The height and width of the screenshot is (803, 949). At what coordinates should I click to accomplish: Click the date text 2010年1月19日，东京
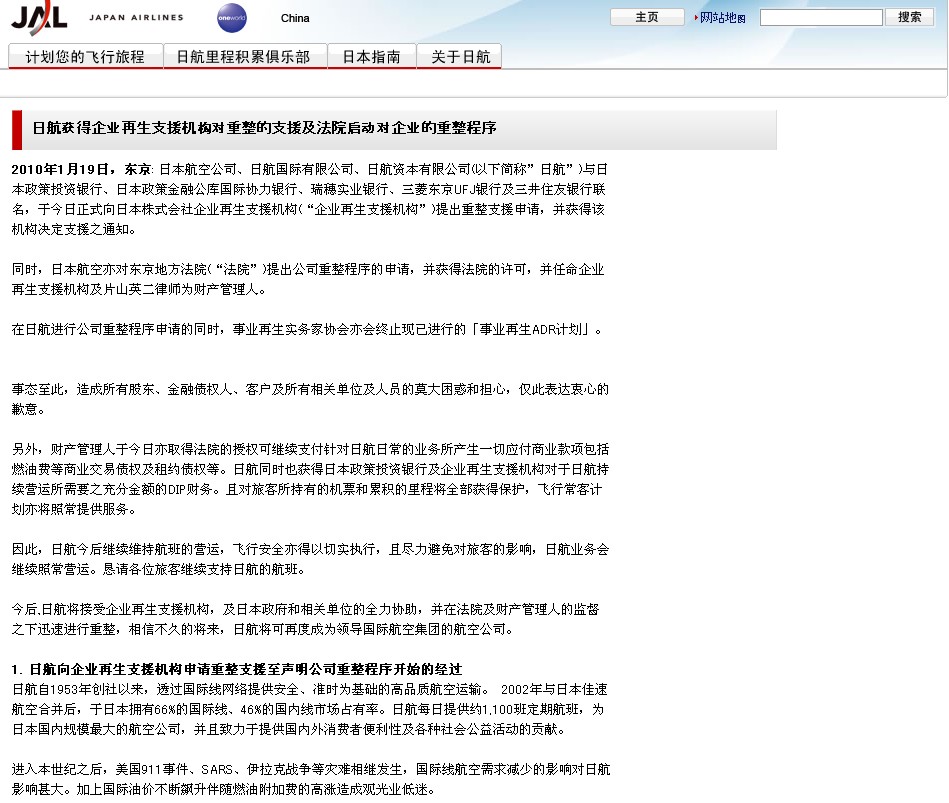(81, 169)
